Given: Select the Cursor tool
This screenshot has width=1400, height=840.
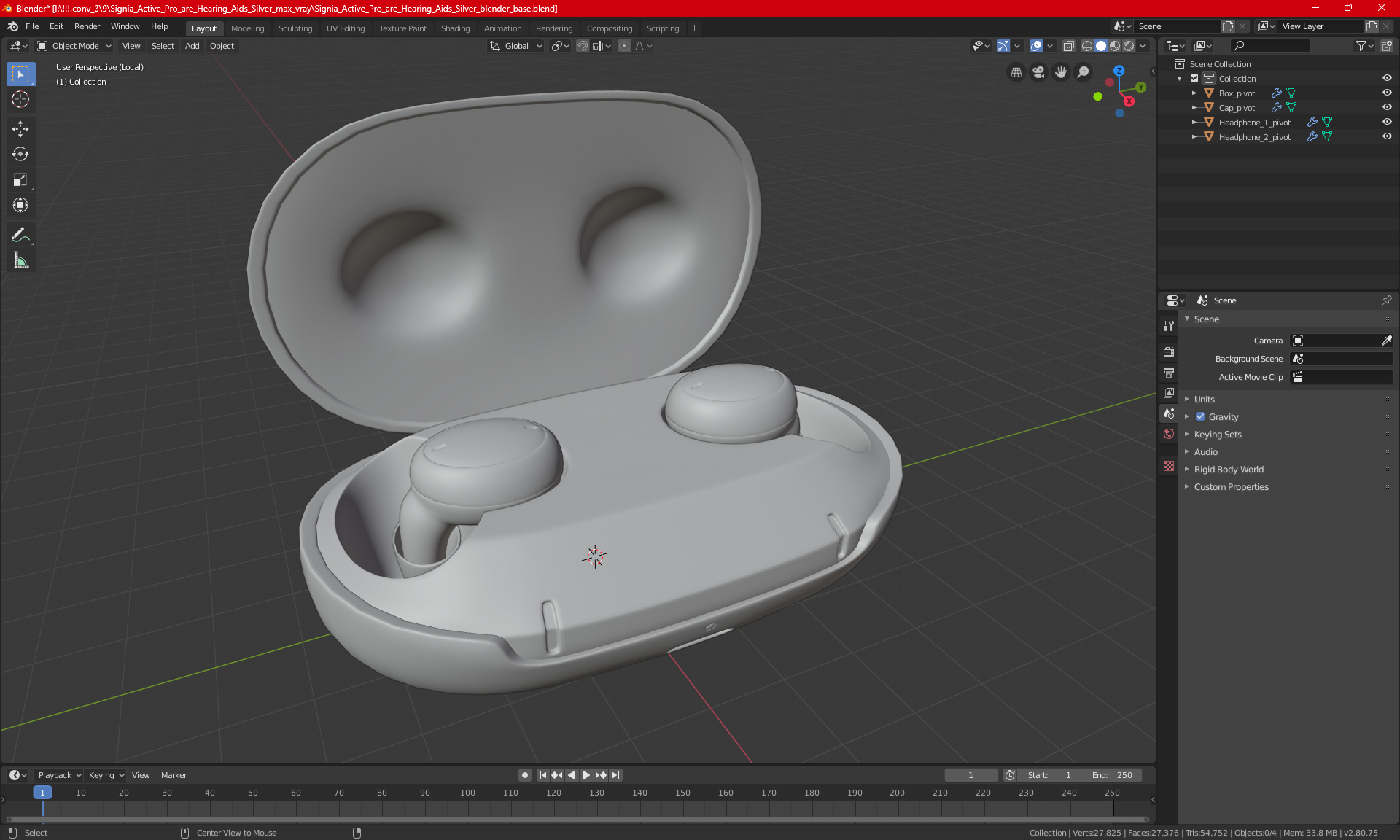Looking at the screenshot, I should click(x=20, y=100).
